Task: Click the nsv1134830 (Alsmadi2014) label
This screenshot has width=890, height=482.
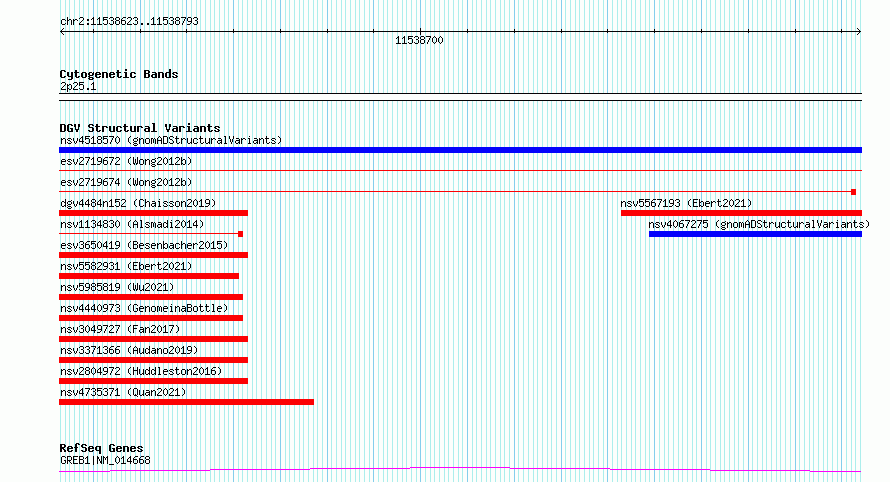Action: pos(132,224)
